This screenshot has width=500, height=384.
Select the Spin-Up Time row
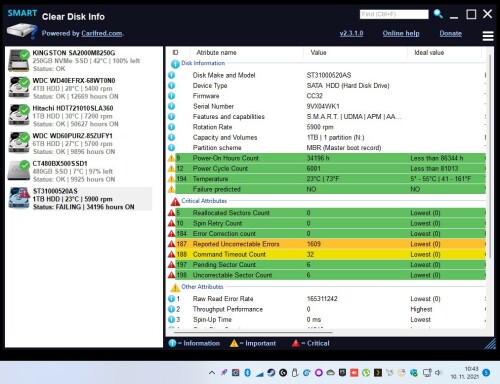pos(327,319)
